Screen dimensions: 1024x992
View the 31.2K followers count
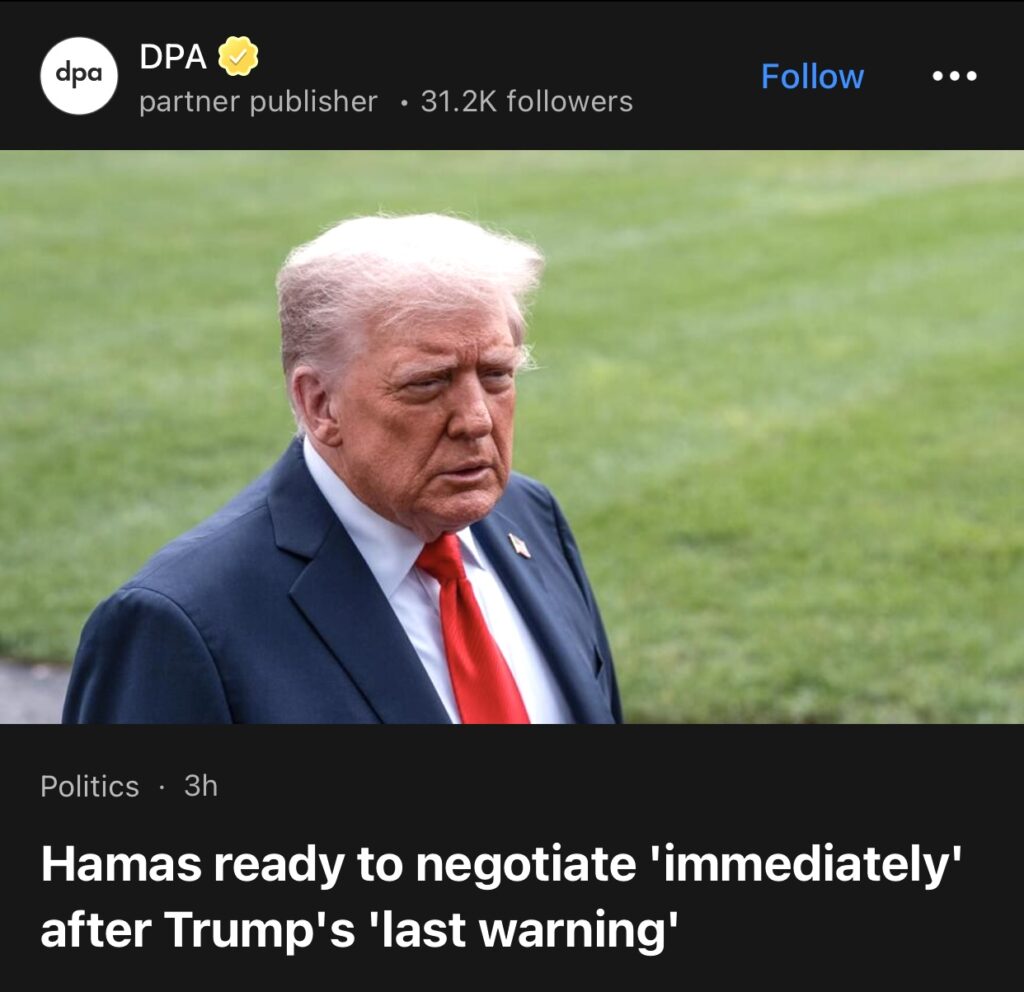tap(526, 101)
